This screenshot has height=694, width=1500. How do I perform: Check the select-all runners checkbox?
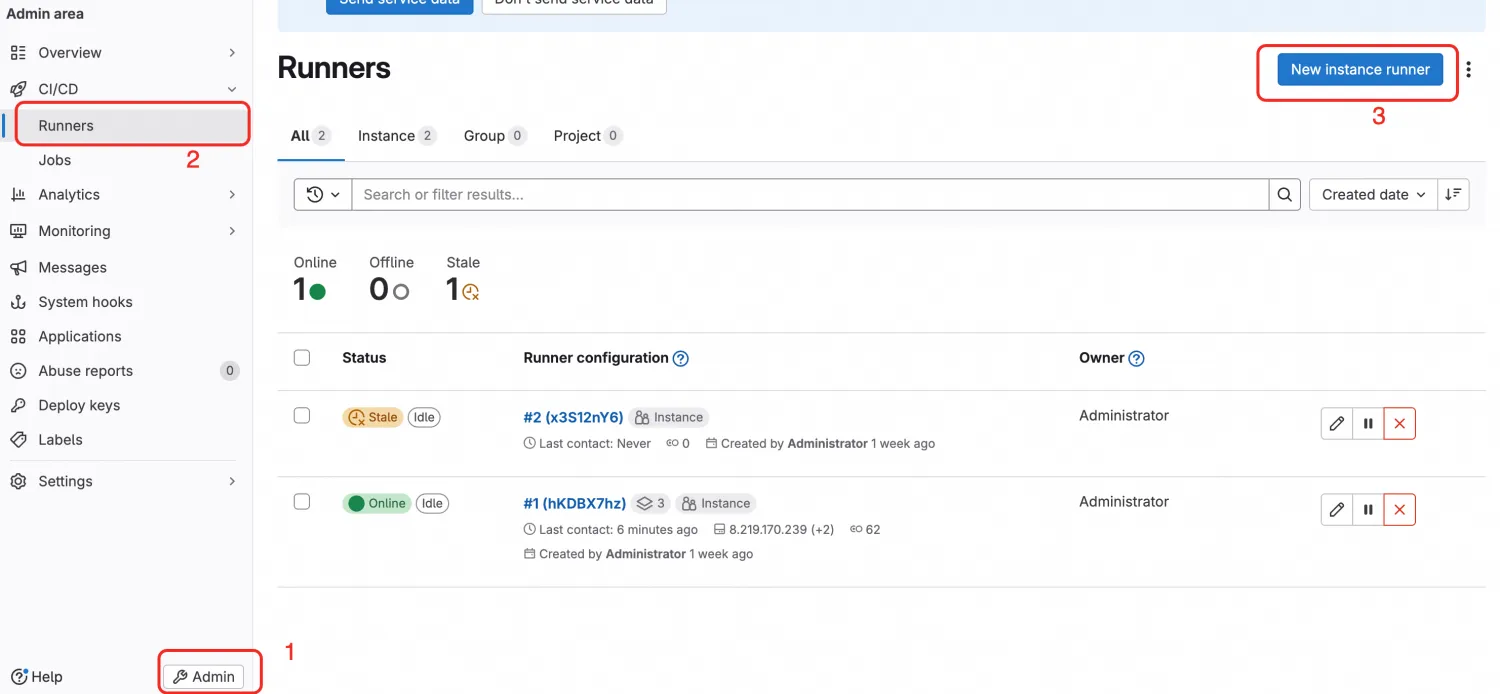click(302, 357)
